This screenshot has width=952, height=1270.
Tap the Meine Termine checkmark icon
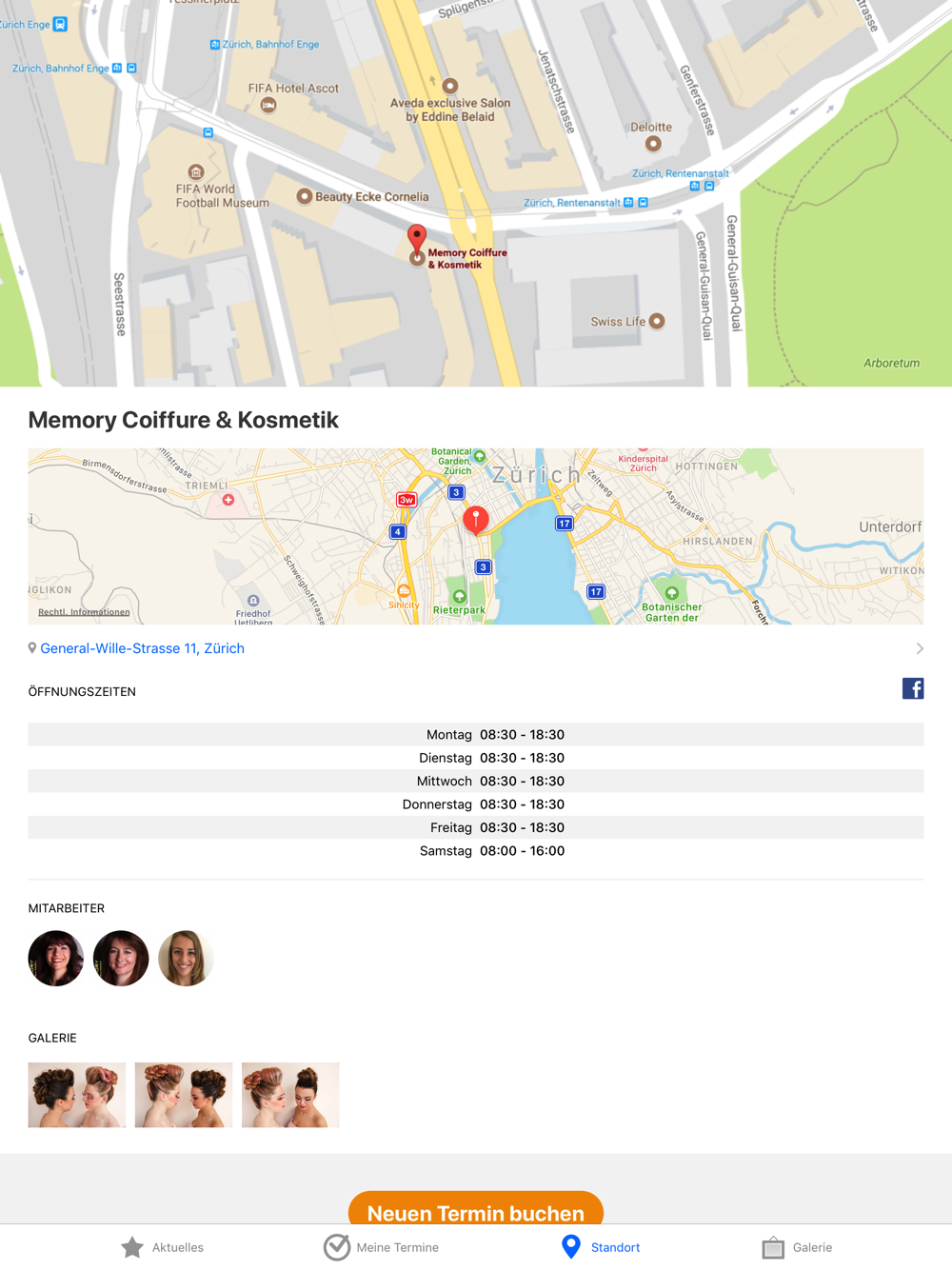click(x=337, y=1247)
